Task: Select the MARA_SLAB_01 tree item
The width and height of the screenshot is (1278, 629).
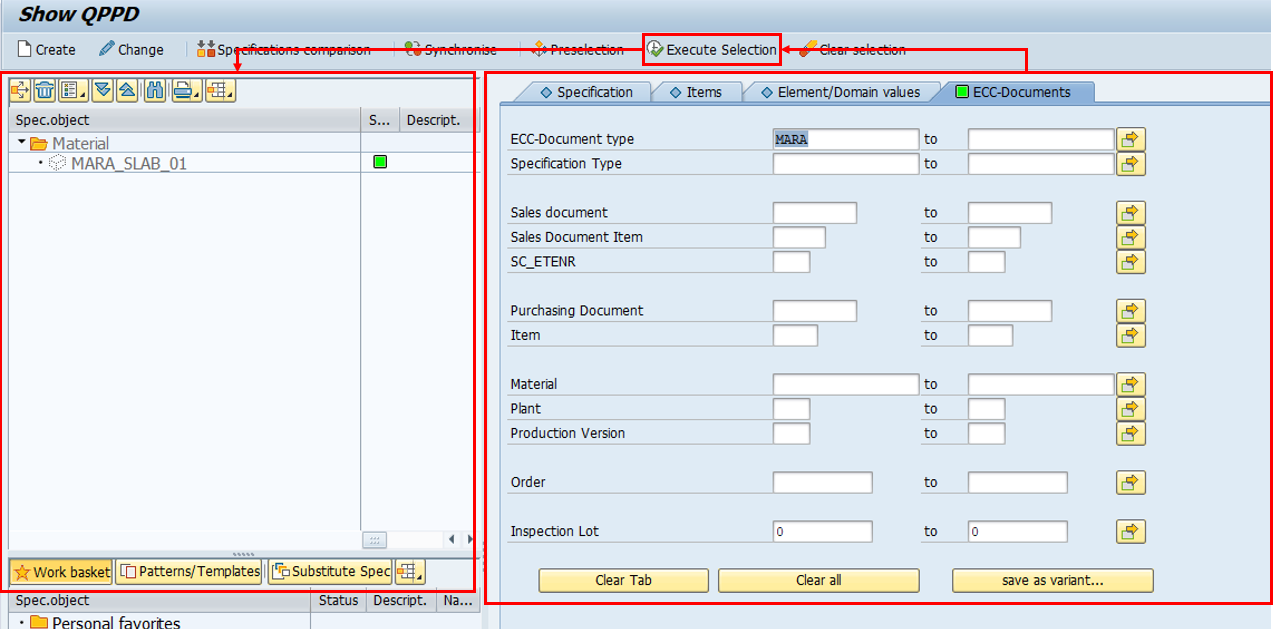Action: (x=128, y=163)
